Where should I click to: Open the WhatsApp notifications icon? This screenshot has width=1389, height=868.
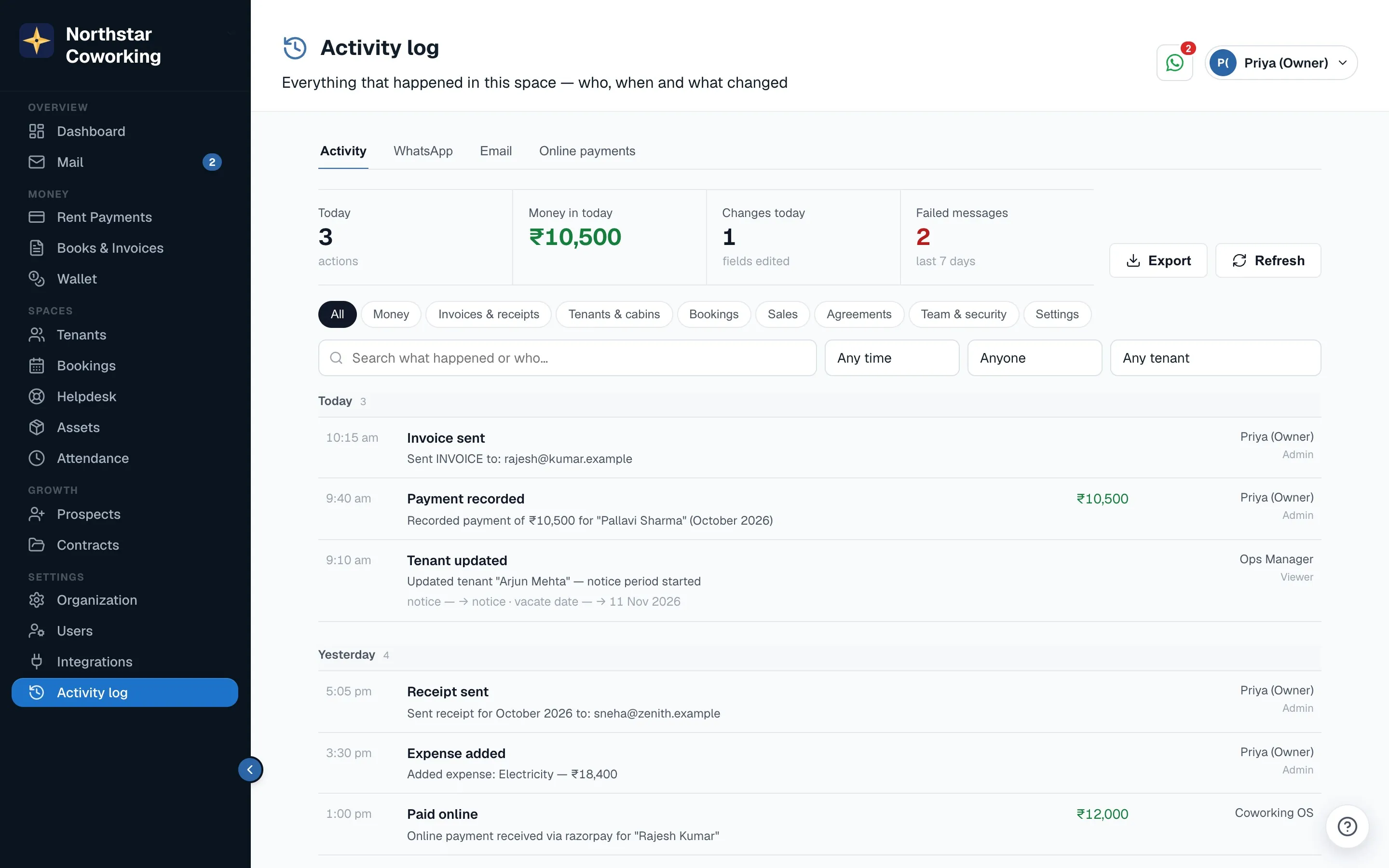tap(1174, 63)
